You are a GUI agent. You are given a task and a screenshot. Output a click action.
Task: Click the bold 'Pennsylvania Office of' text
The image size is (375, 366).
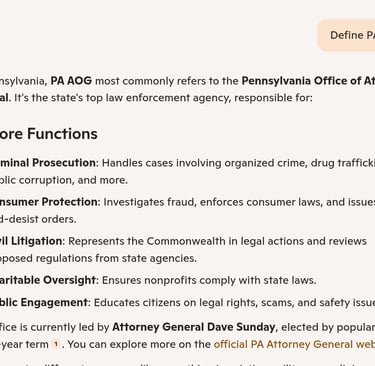point(301,81)
